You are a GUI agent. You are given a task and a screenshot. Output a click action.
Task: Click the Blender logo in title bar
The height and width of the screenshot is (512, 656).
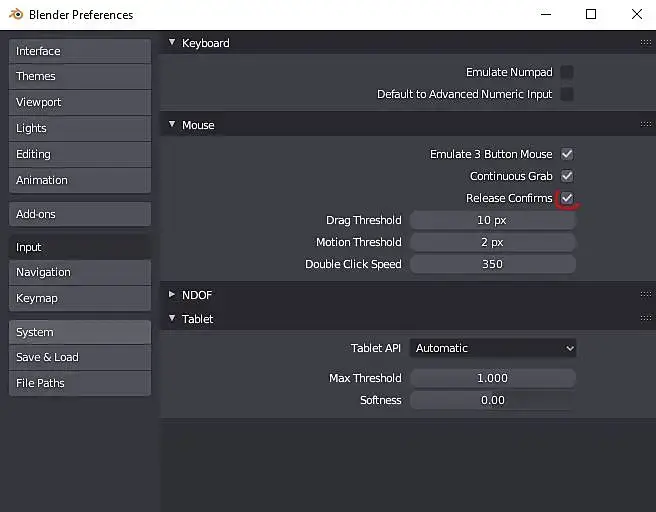pos(15,15)
